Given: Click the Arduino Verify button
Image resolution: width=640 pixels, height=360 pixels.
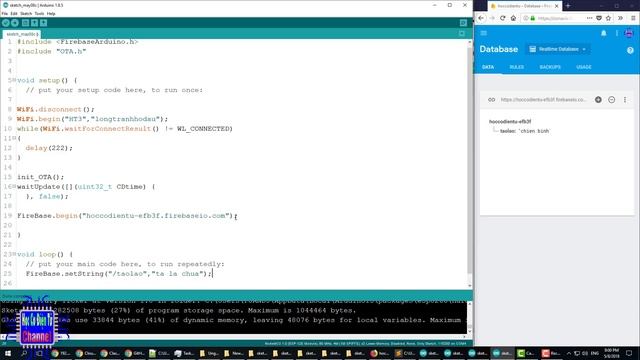Looking at the screenshot, I should (6, 23).
